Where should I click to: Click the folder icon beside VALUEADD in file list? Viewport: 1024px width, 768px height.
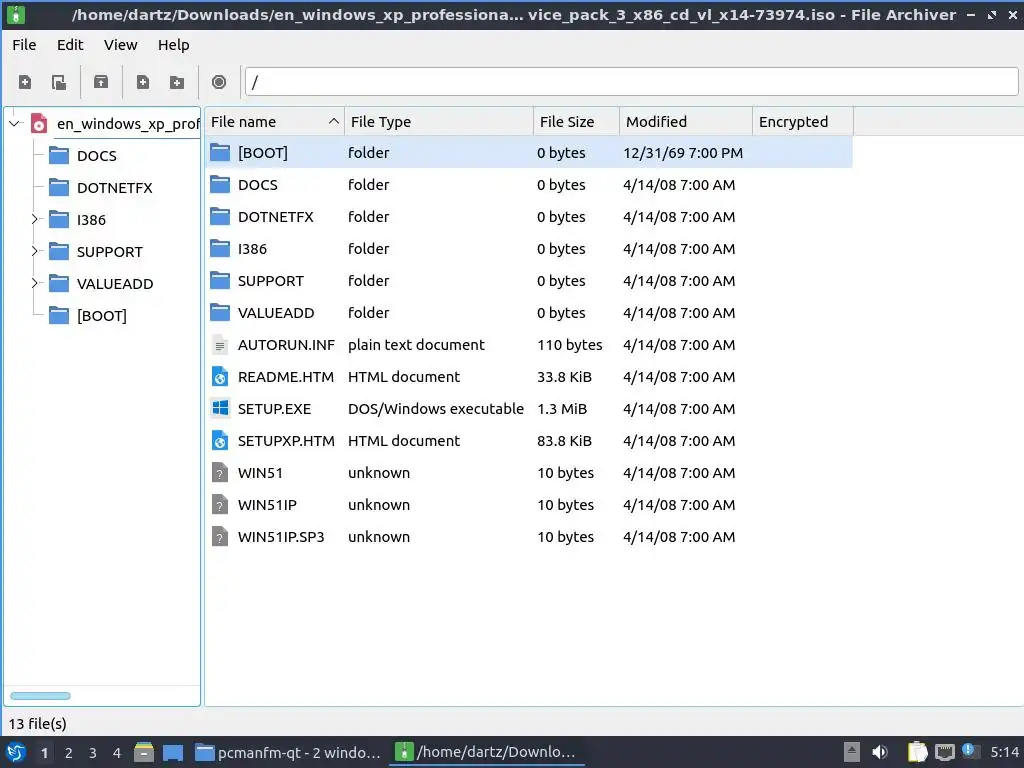click(220, 313)
